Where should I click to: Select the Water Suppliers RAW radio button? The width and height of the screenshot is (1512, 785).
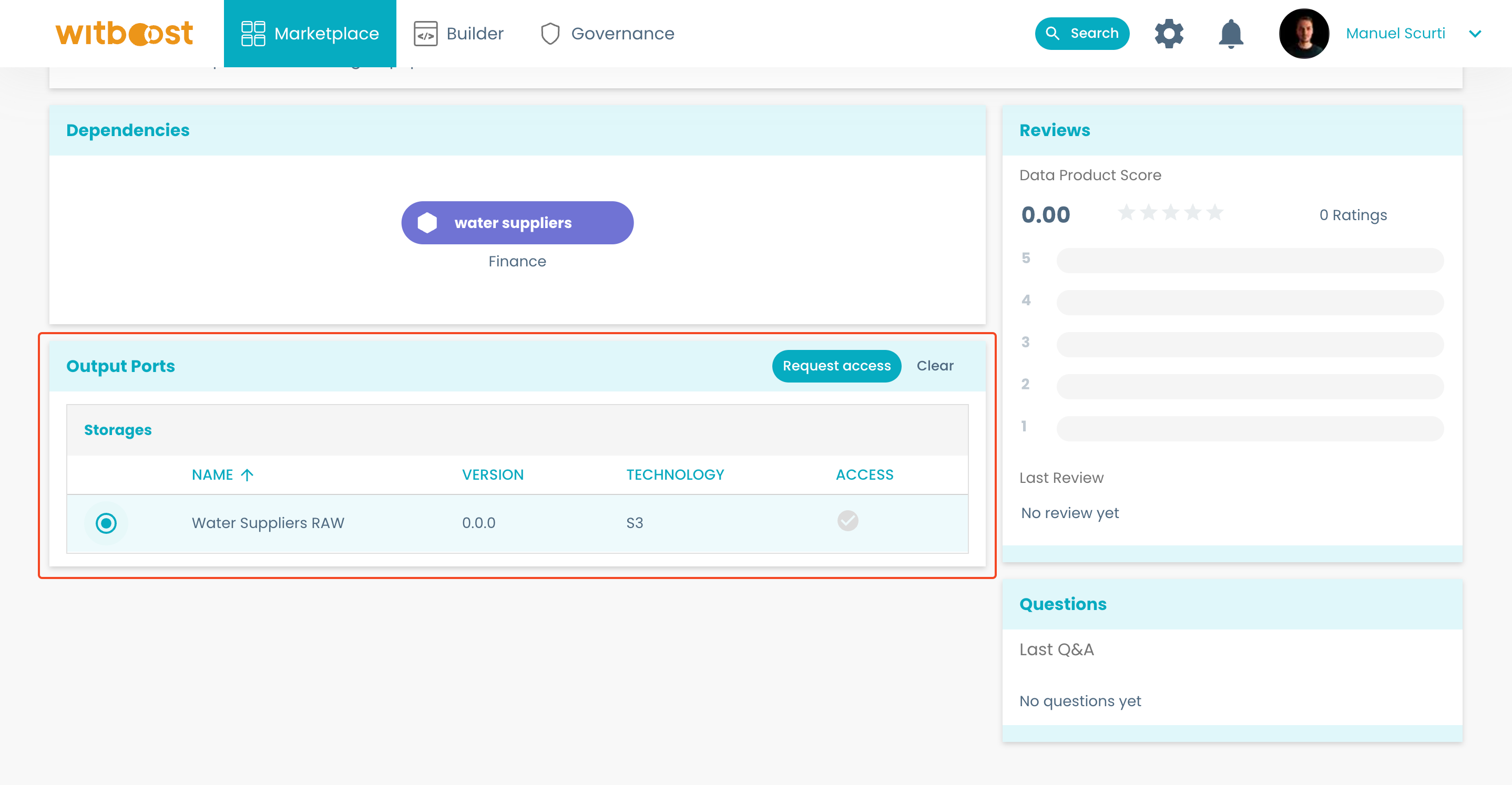106,523
